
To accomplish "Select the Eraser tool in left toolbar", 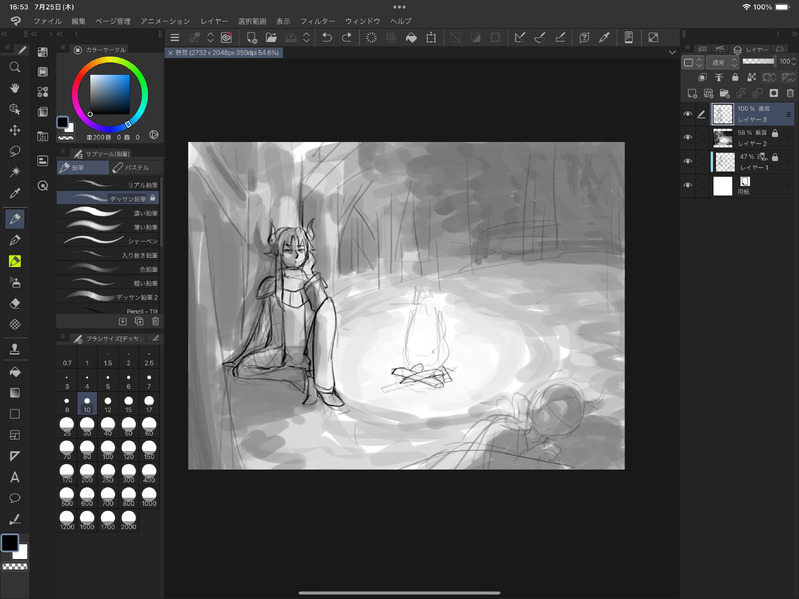I will click(x=15, y=303).
